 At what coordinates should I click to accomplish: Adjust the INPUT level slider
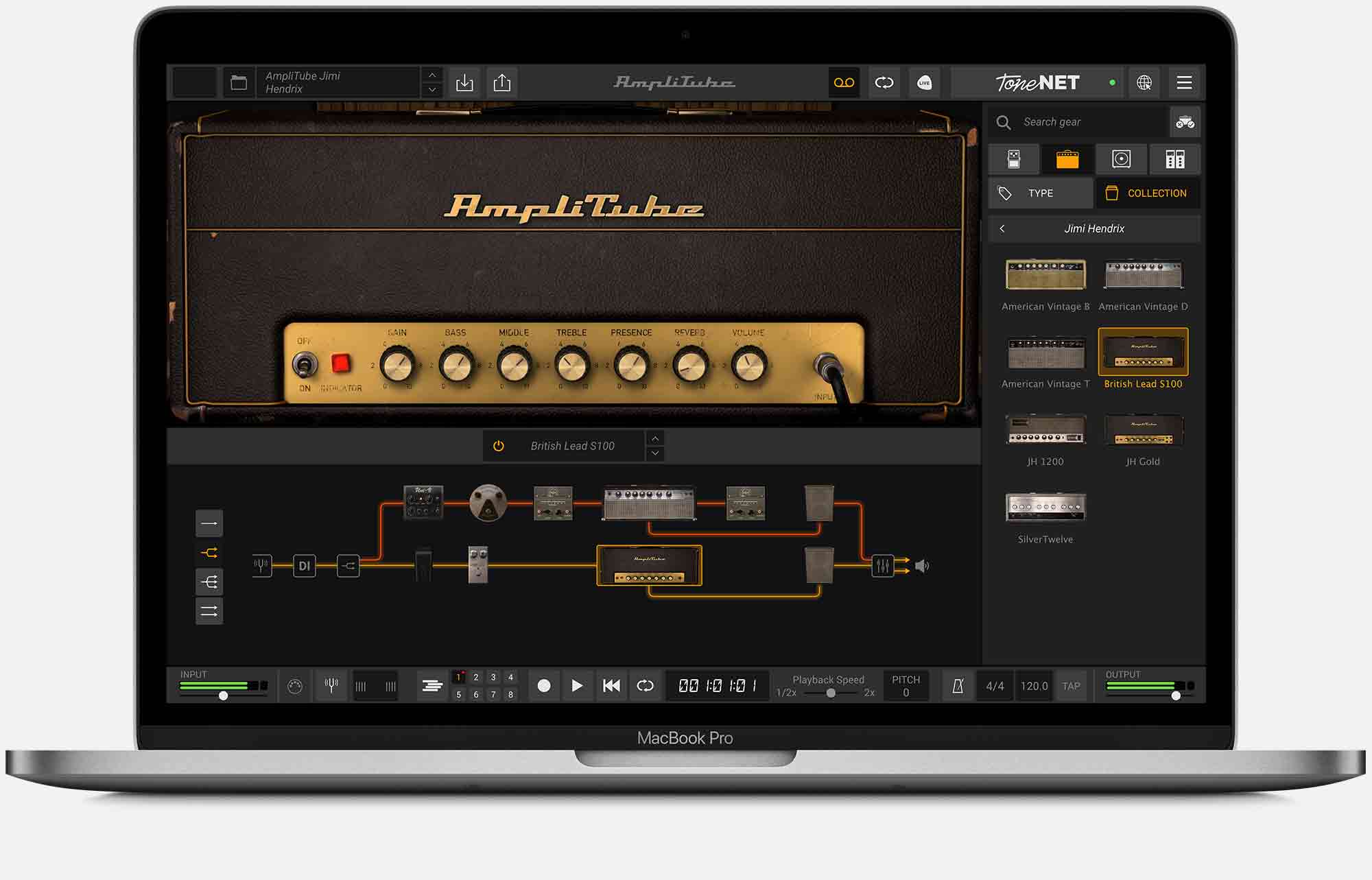(224, 695)
